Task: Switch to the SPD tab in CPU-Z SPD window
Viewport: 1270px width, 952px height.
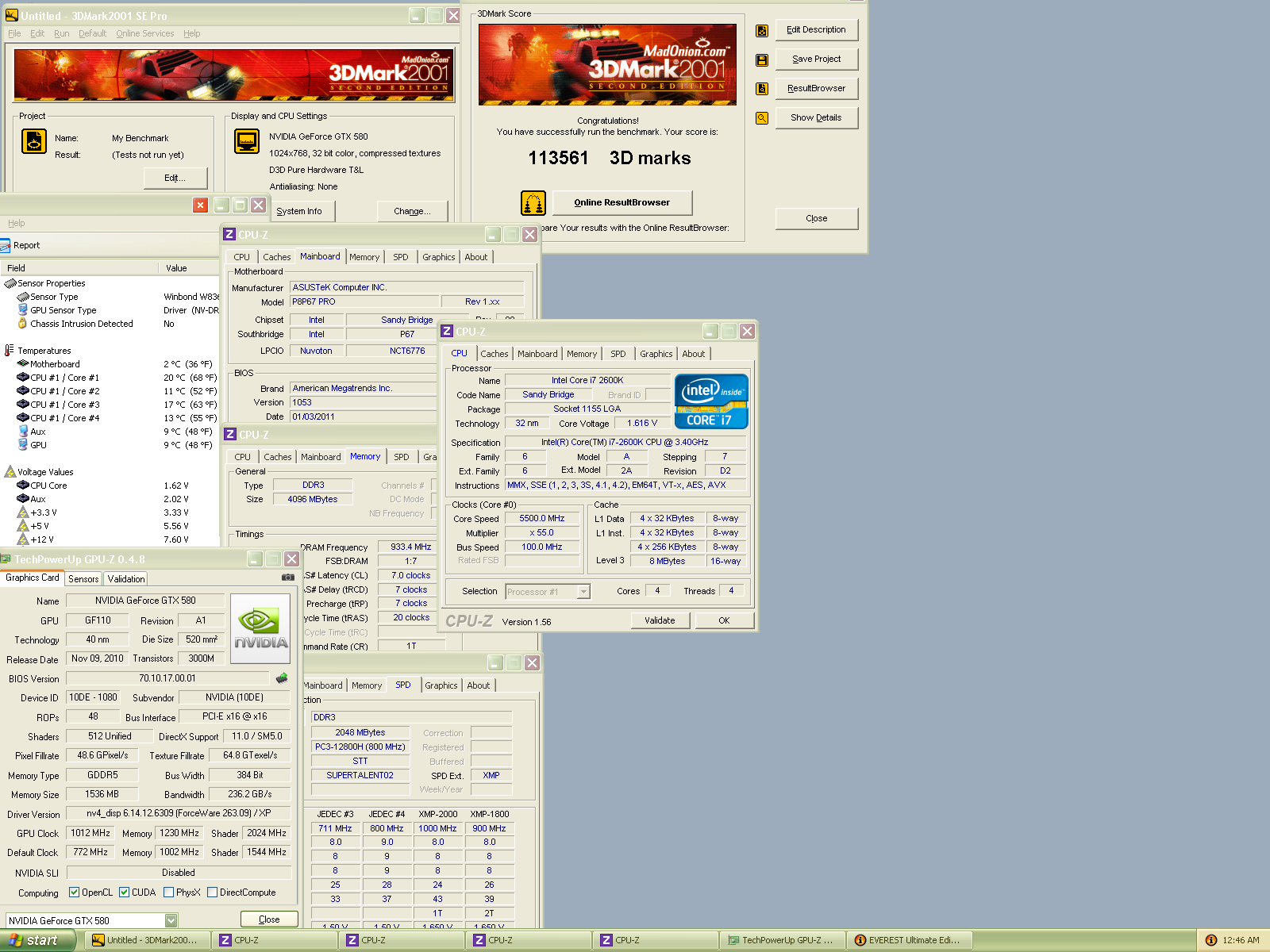Action: [x=403, y=685]
